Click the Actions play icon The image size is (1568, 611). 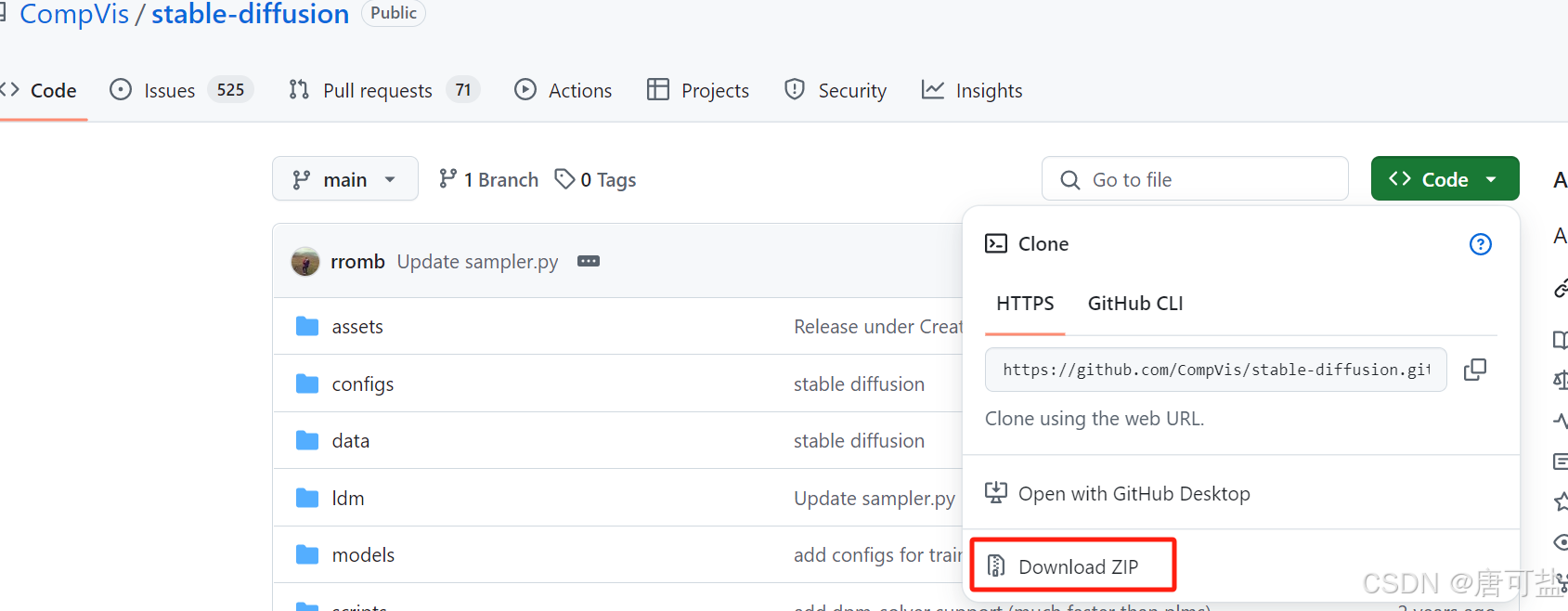pos(525,89)
